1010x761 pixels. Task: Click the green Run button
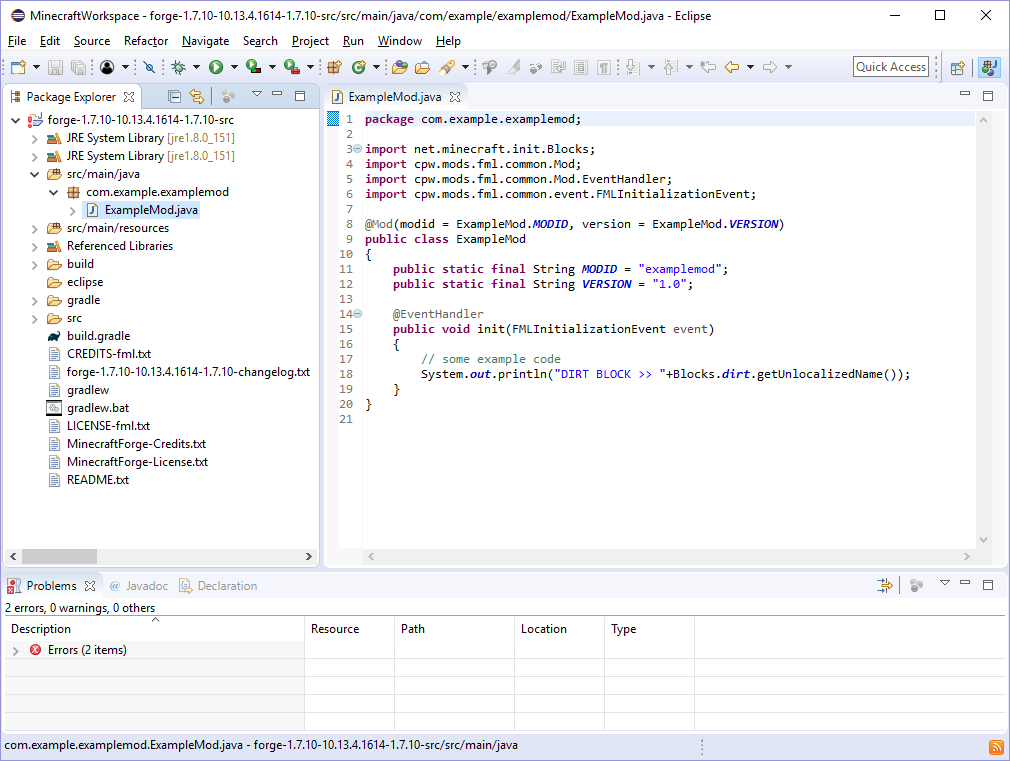(216, 67)
